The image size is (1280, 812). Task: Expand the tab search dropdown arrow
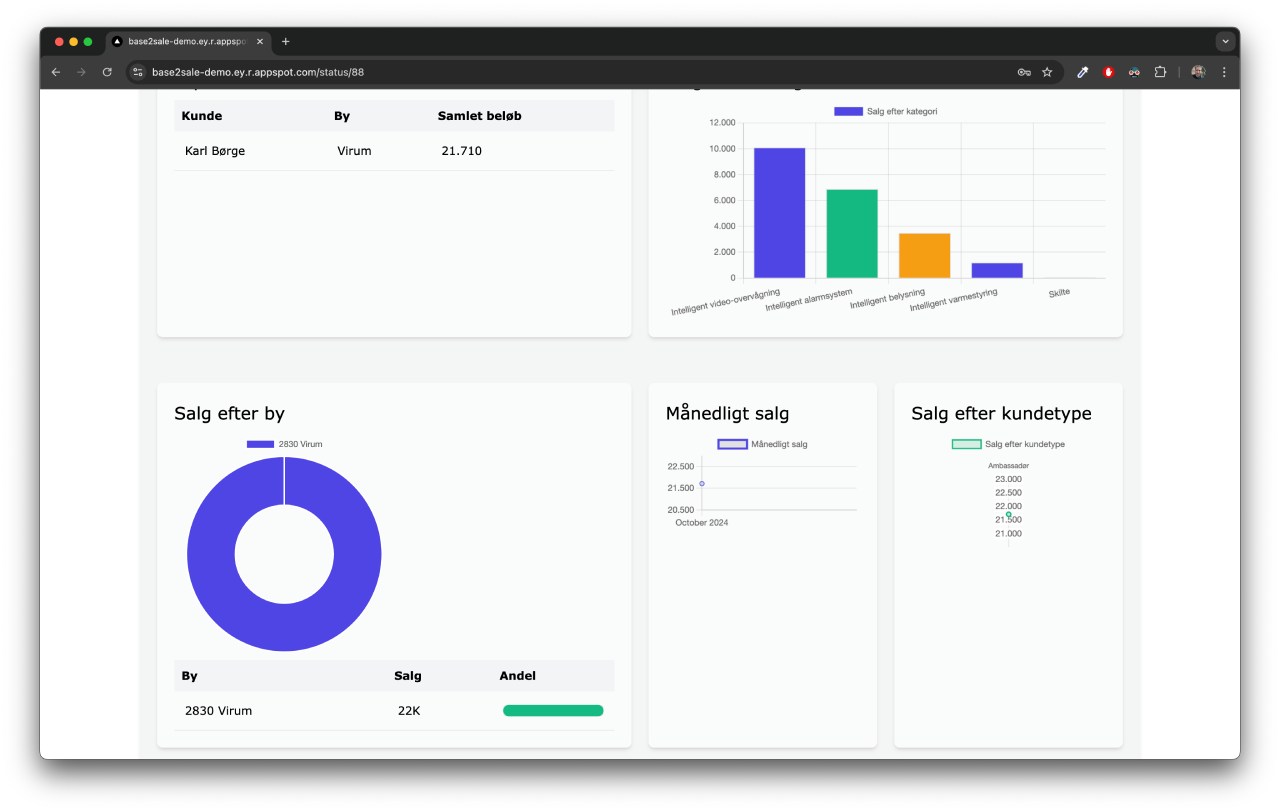(x=1225, y=42)
